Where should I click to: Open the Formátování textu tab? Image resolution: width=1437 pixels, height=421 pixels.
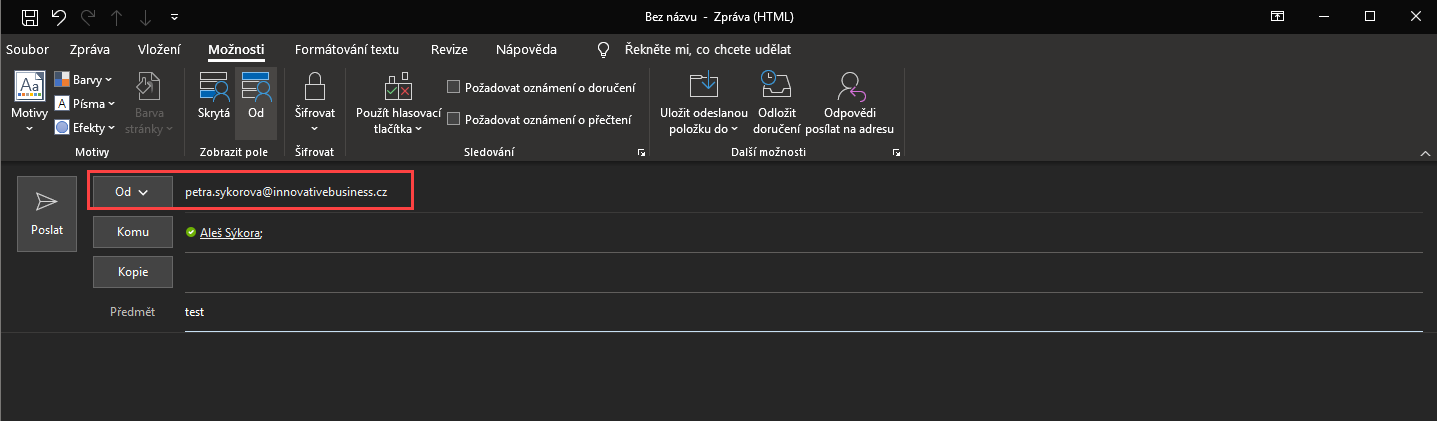click(x=347, y=49)
